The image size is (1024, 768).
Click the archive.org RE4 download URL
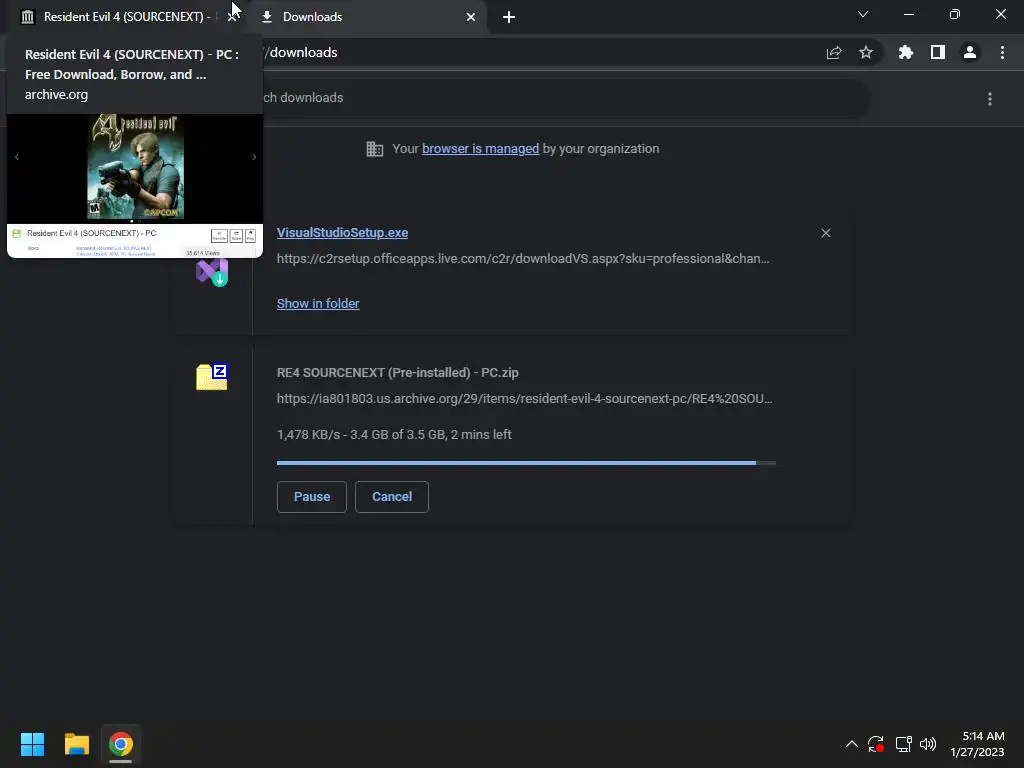tap(524, 399)
